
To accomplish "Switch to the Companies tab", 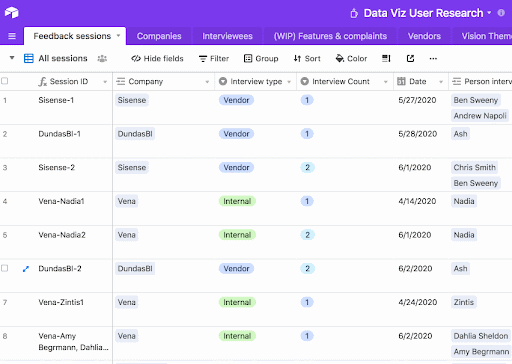I will [x=159, y=36].
